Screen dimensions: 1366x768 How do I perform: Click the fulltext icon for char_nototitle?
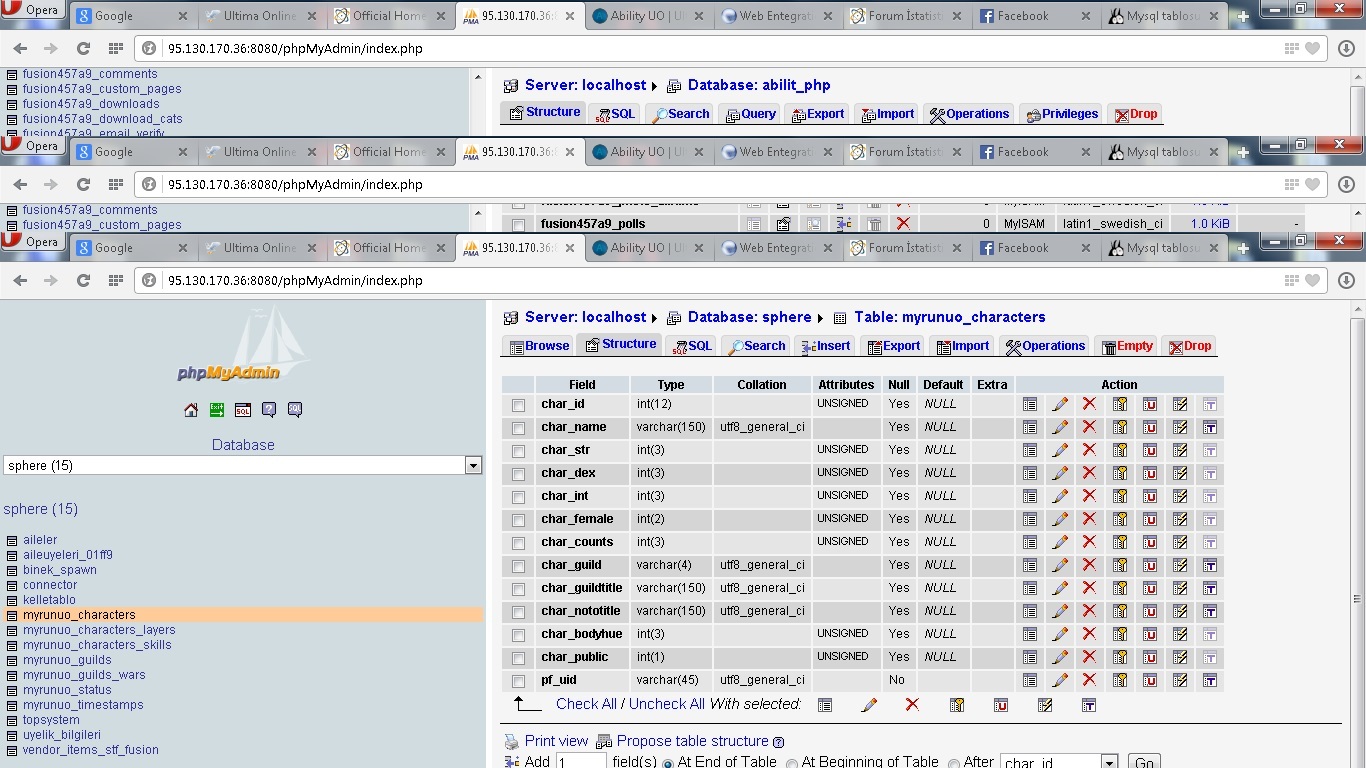(1210, 611)
